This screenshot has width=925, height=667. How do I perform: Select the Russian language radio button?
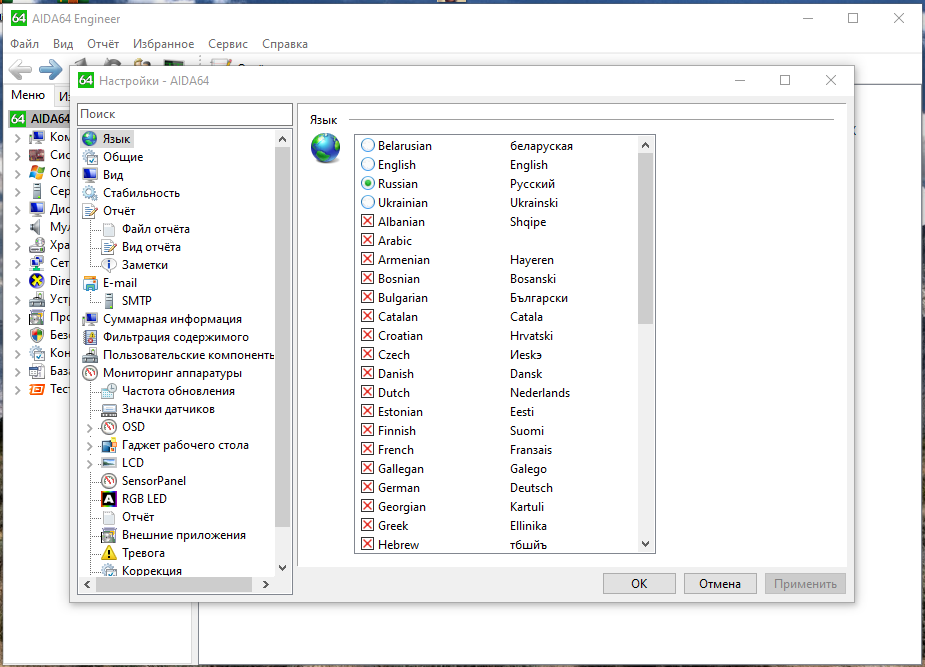click(x=368, y=183)
